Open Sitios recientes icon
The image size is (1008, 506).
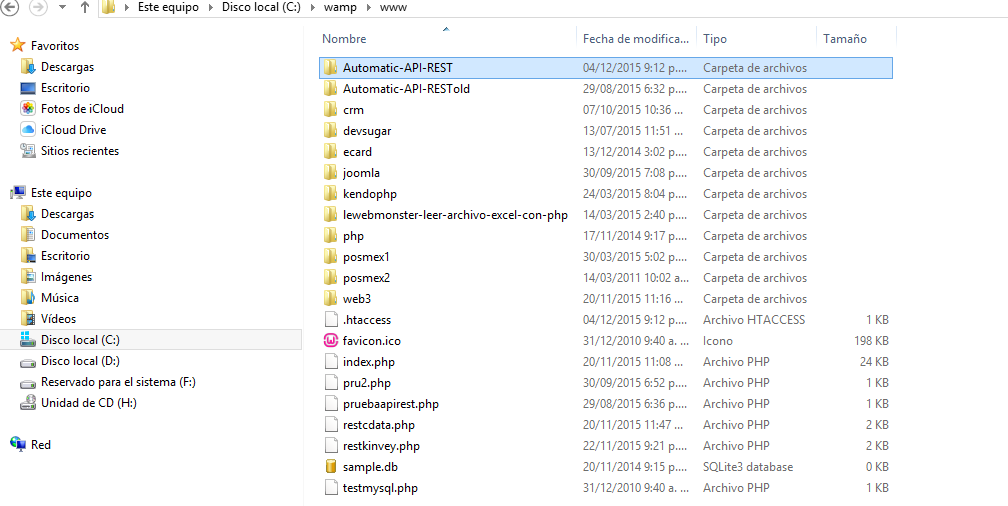(x=28, y=151)
